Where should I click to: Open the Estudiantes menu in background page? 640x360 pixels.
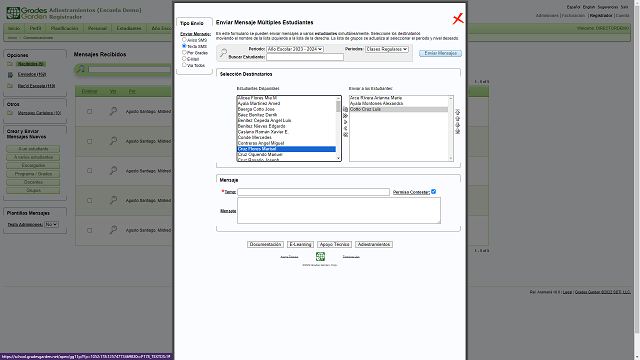tap(129, 28)
